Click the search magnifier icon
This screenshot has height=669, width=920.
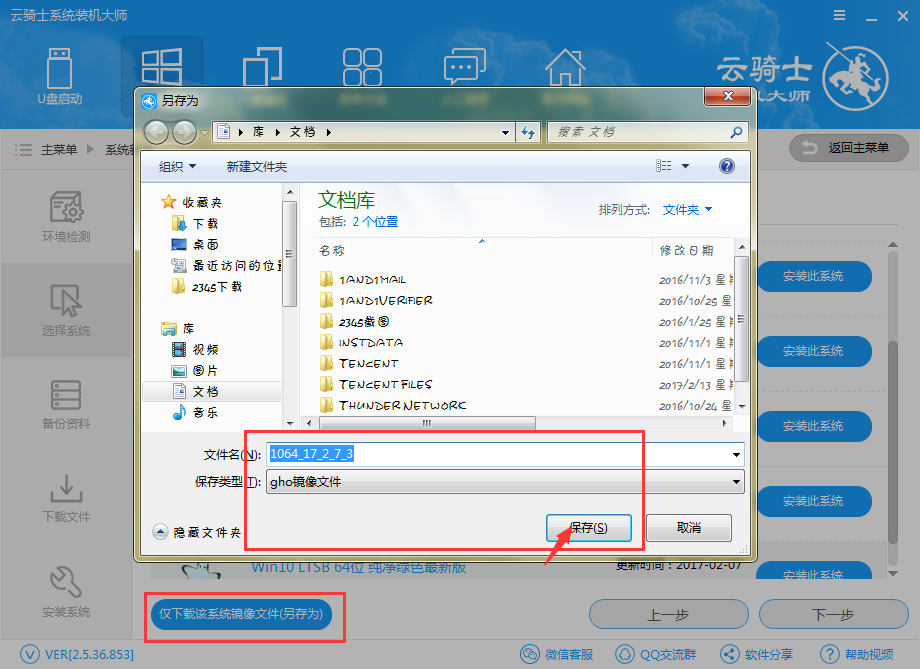pos(736,133)
